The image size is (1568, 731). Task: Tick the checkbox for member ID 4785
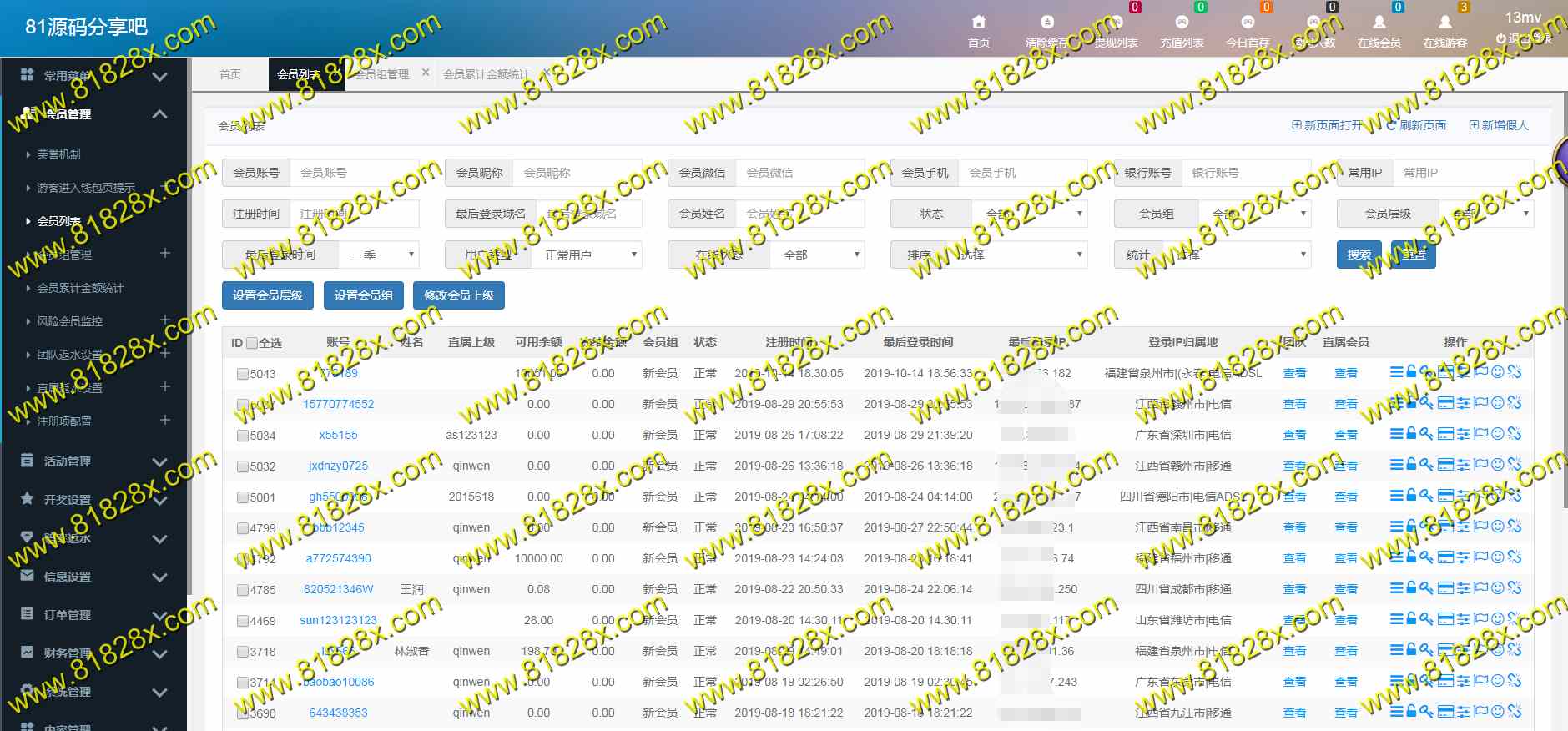click(x=243, y=590)
